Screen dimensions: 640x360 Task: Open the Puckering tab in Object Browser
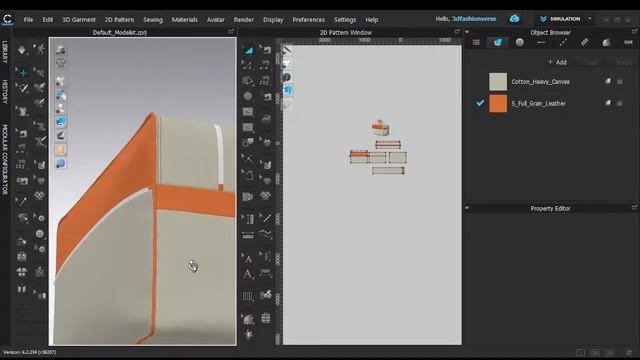(584, 42)
